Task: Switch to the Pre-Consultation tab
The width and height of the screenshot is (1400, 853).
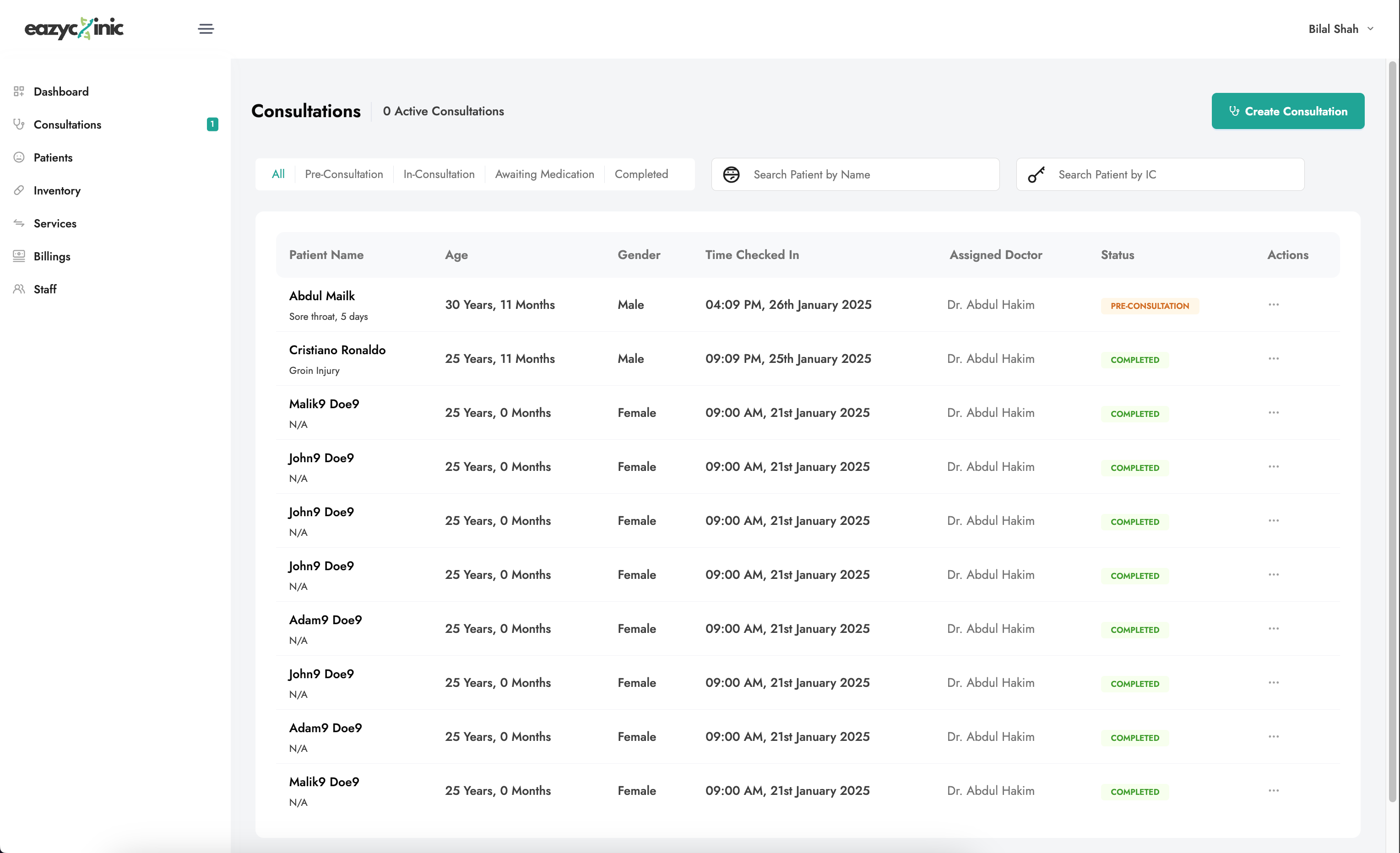Action: (344, 174)
